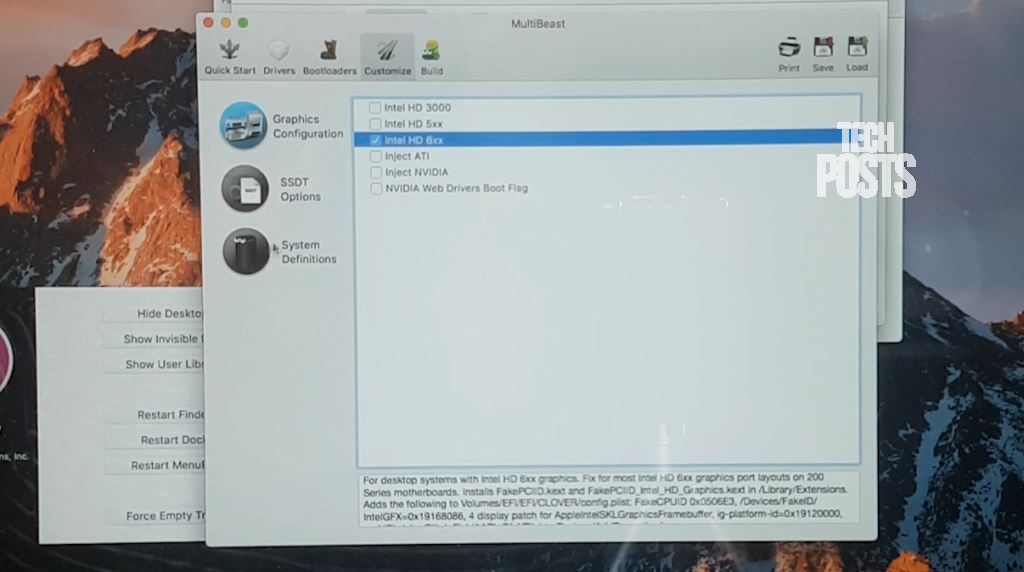Viewport: 1024px width, 572px height.
Task: Click Restart Dock button in background window
Action: [x=155, y=440]
